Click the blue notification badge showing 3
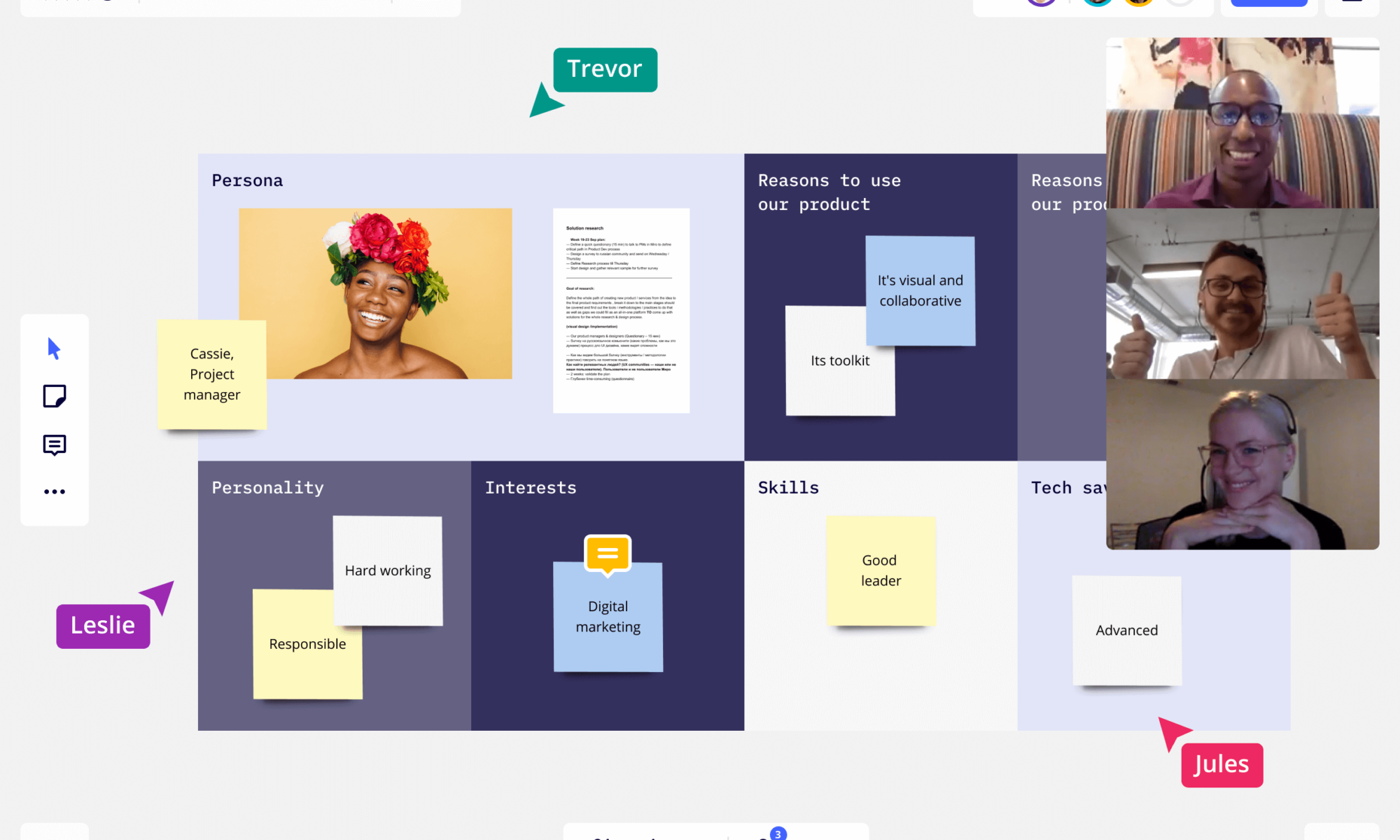Image resolution: width=1400 pixels, height=840 pixels. pos(778,834)
